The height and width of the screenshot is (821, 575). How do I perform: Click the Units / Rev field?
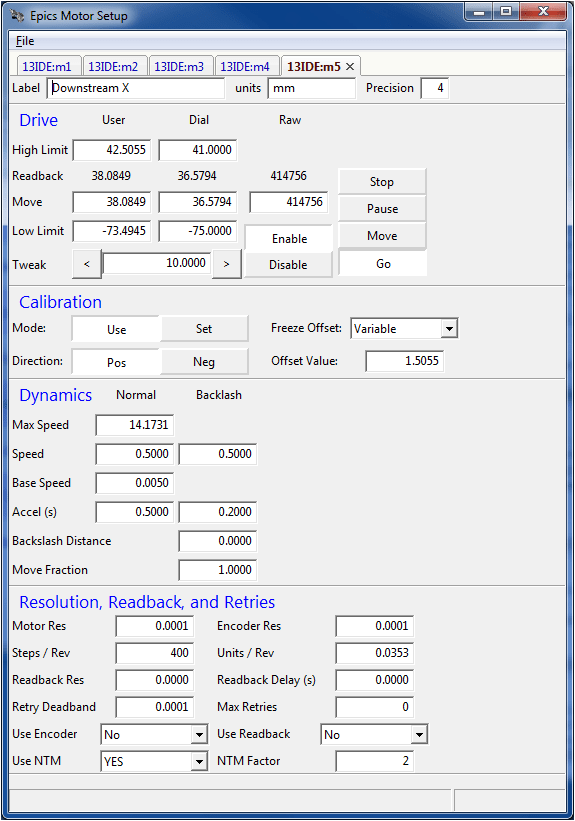point(375,653)
